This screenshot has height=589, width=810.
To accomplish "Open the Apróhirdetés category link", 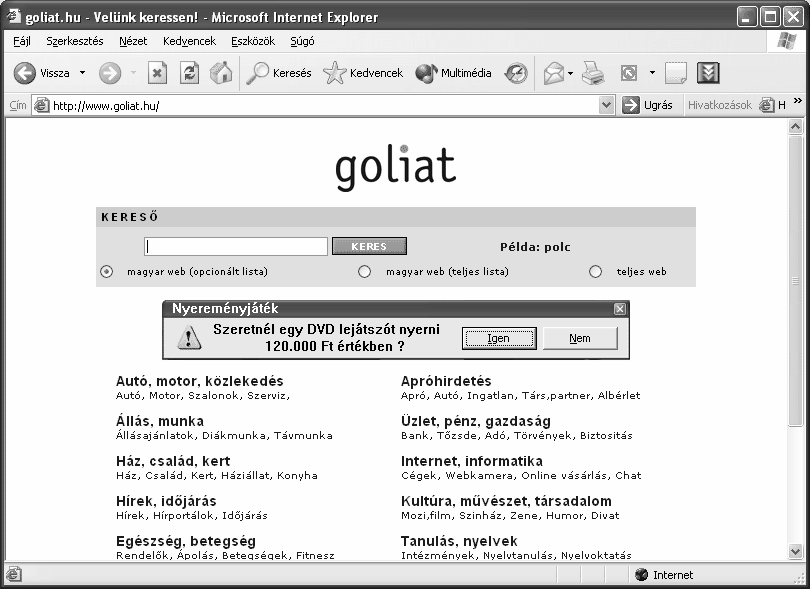I will click(x=446, y=381).
